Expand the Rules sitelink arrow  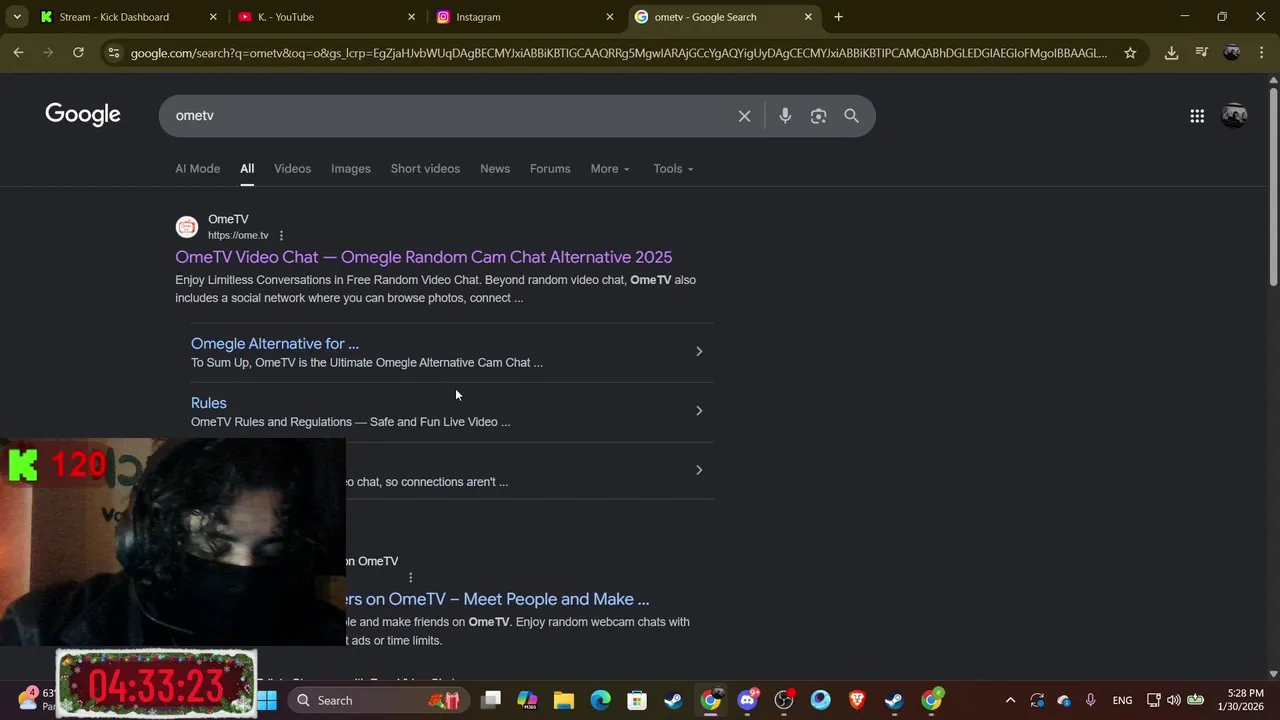coord(699,411)
